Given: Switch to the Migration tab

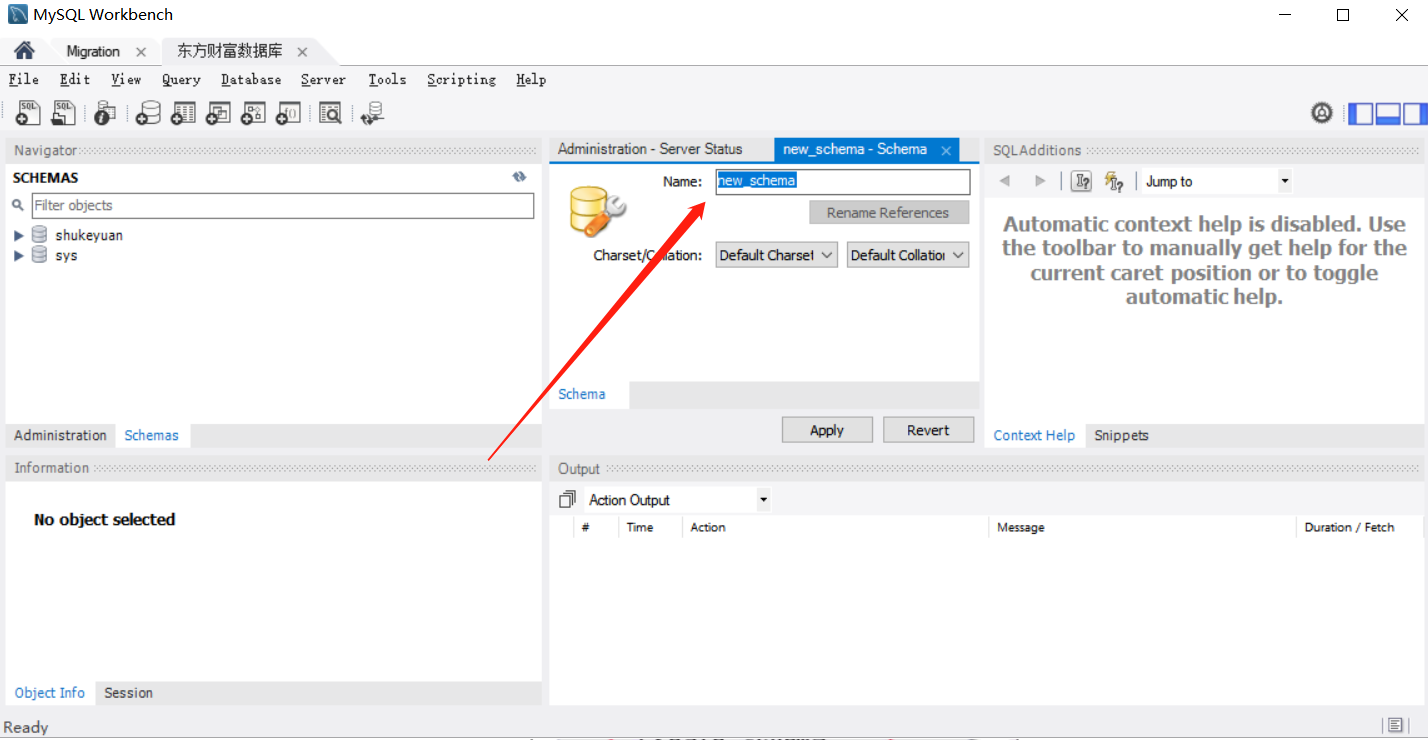Looking at the screenshot, I should point(93,51).
